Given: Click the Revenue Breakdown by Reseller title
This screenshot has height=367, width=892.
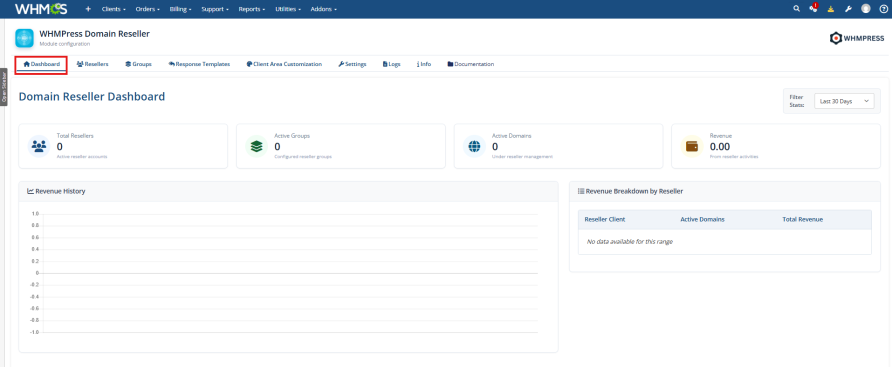Looking at the screenshot, I should click(x=634, y=191).
